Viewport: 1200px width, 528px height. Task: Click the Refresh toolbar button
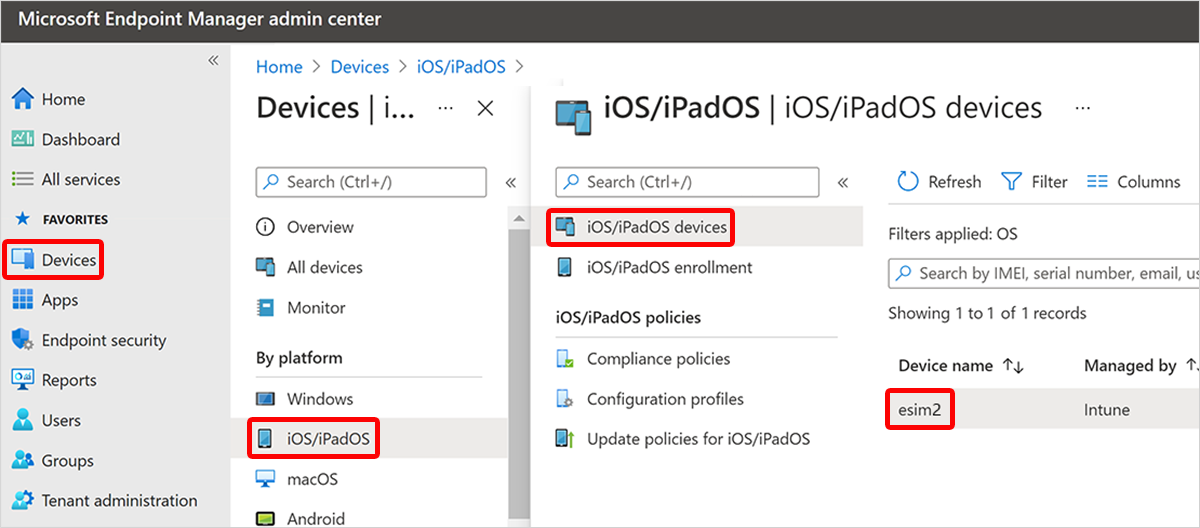point(939,181)
